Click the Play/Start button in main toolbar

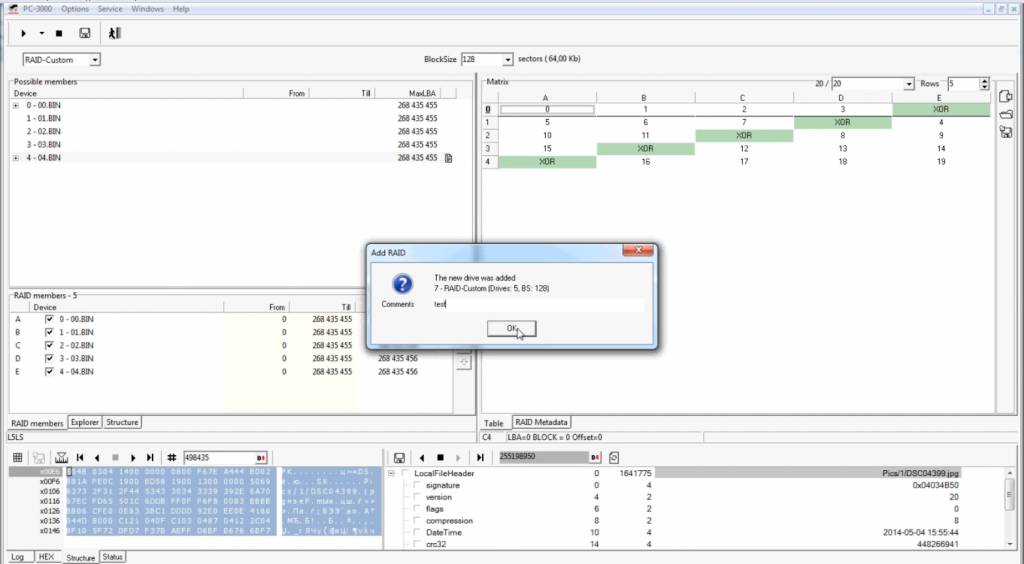(x=24, y=33)
